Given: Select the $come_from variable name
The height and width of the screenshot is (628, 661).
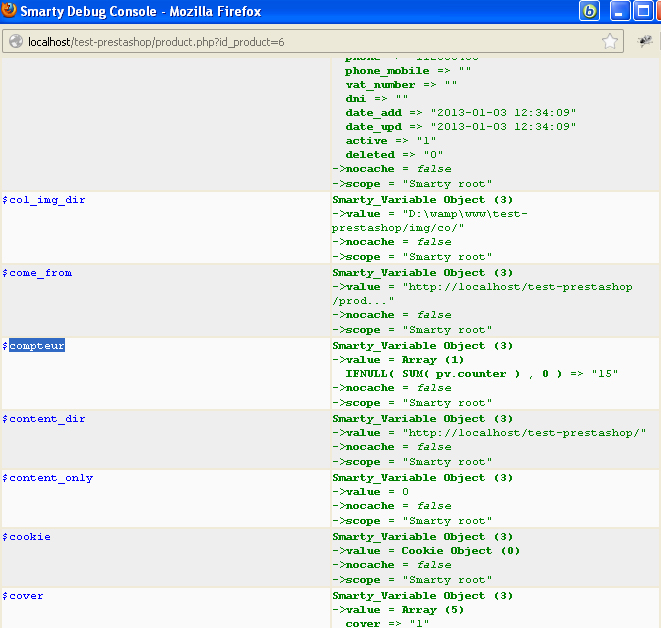Looking at the screenshot, I should (37, 273).
